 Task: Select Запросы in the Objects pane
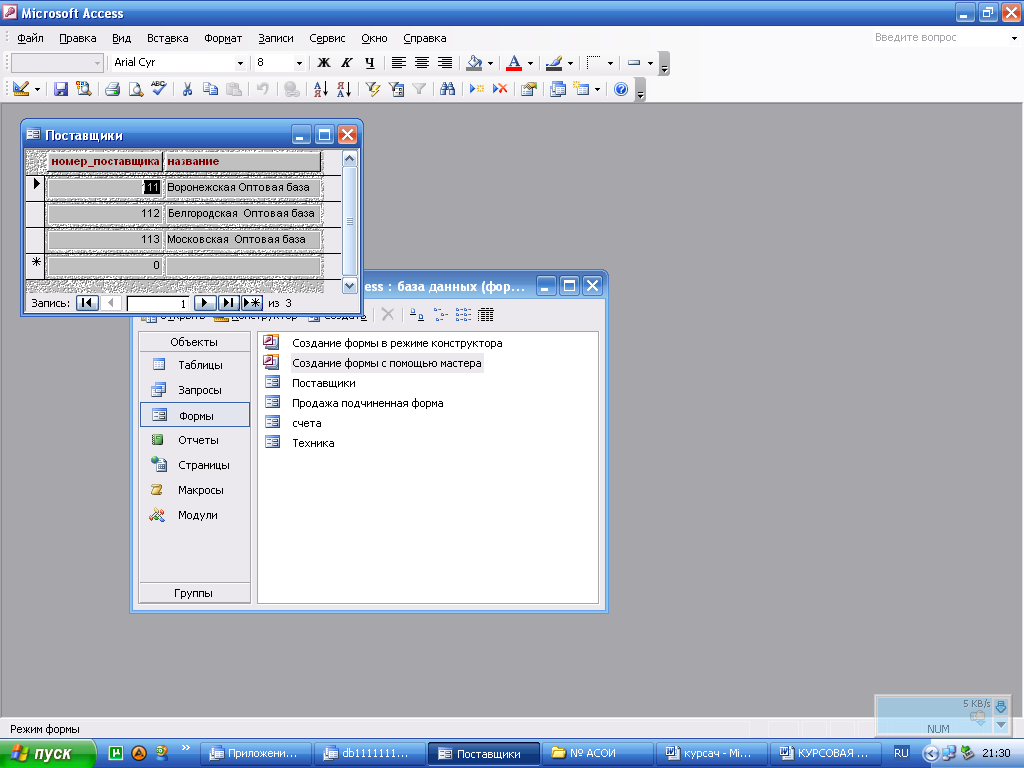tap(195, 390)
